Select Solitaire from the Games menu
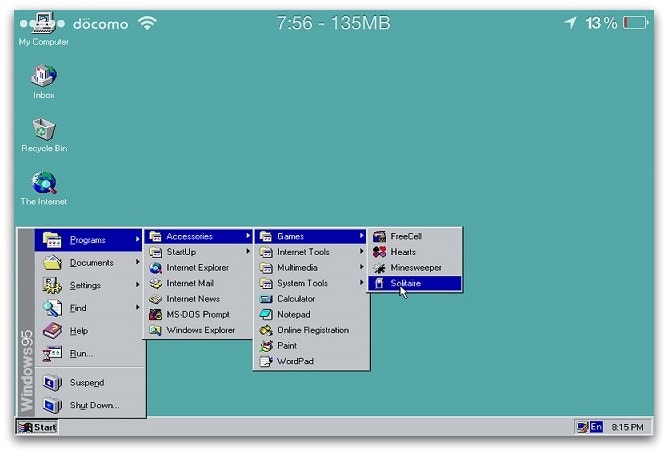The image size is (668, 454). click(x=415, y=283)
